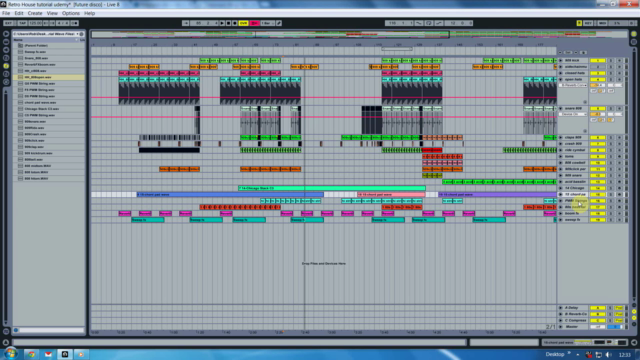The height and width of the screenshot is (360, 640).
Task: Select Chicago Stack C3.wav file
Action: tap(42, 109)
